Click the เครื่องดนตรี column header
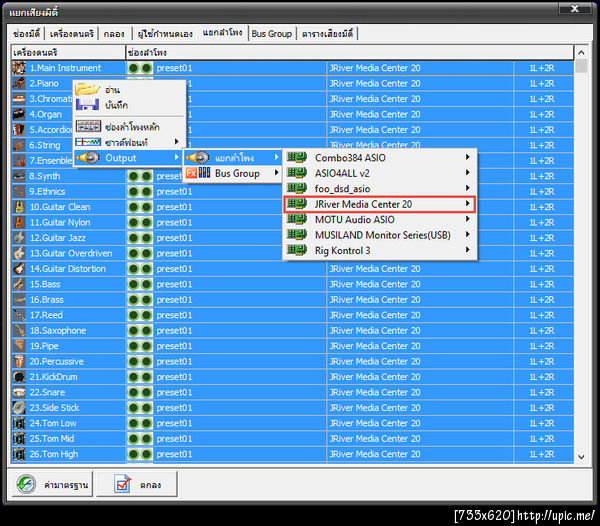 pos(68,52)
